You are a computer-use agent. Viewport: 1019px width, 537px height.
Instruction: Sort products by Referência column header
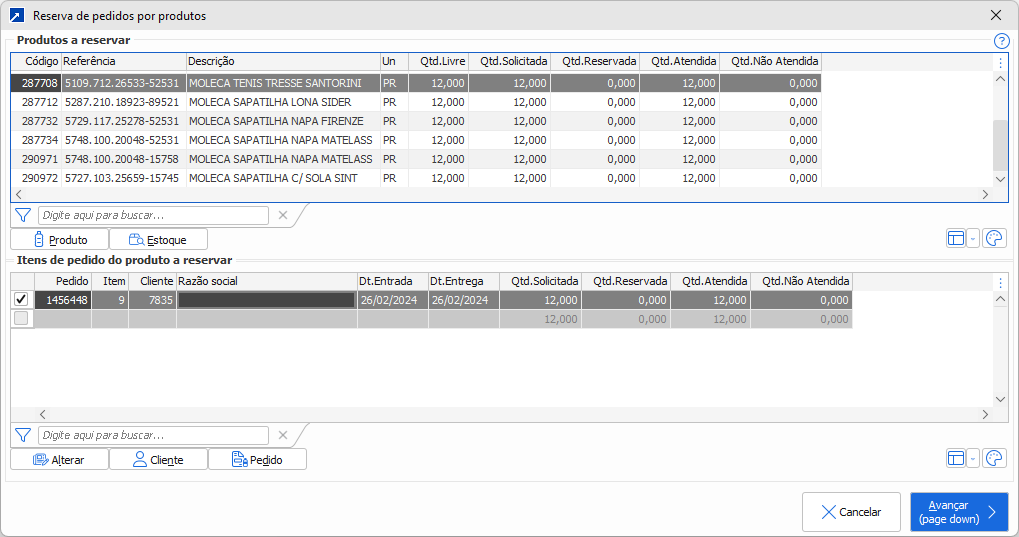pos(123,62)
